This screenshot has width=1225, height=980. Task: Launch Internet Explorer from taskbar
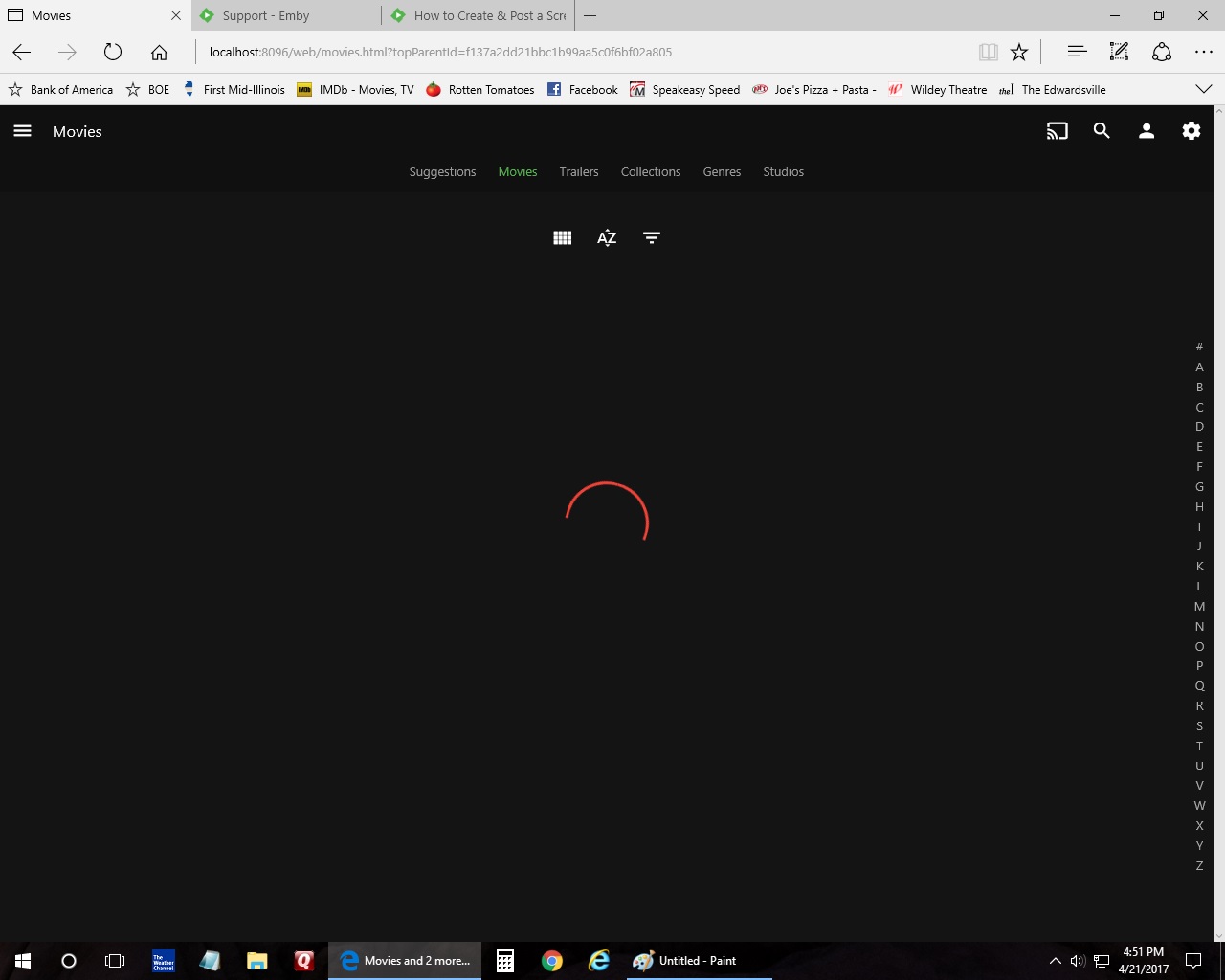point(599,961)
